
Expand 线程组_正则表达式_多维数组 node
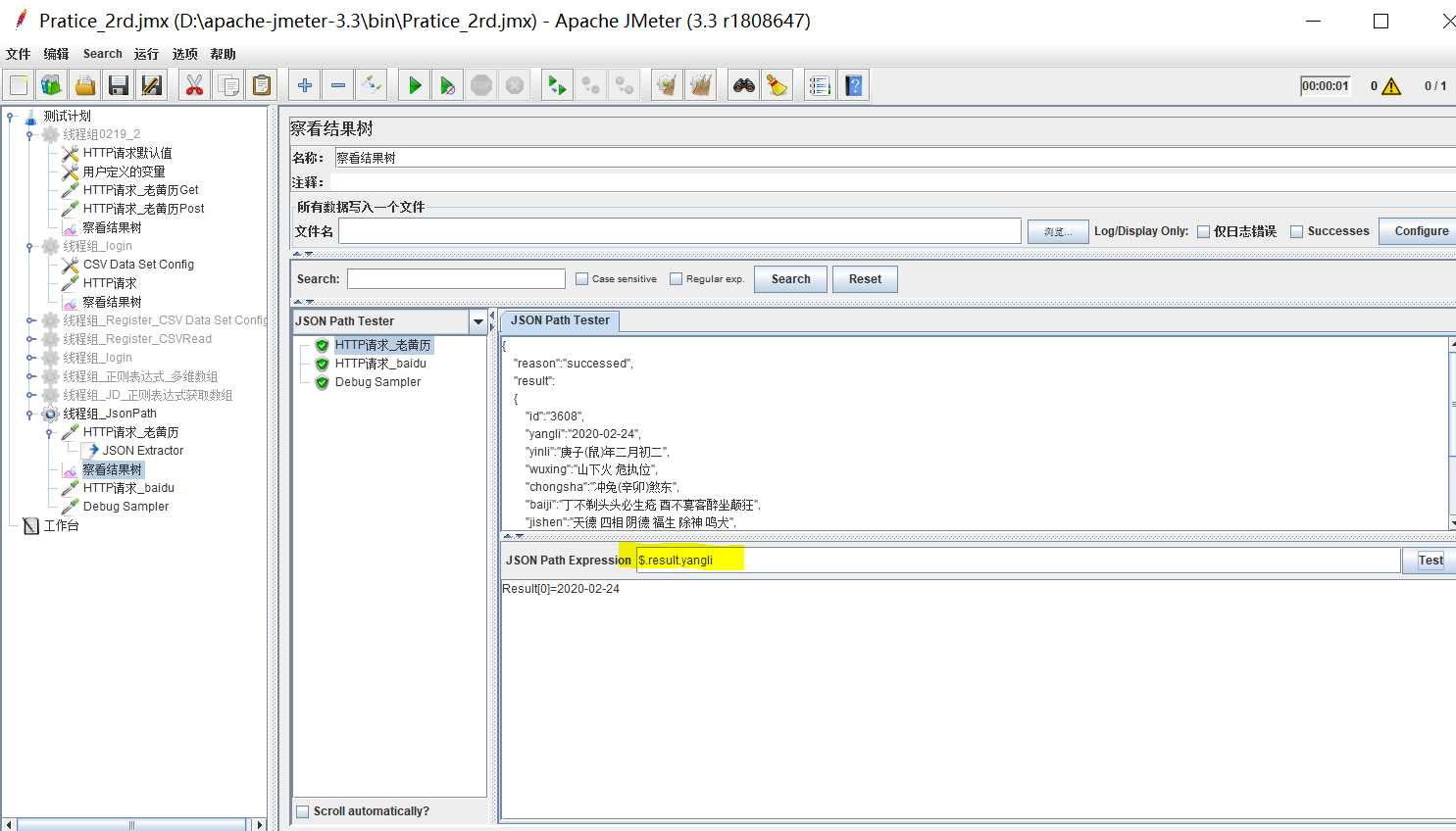30,376
